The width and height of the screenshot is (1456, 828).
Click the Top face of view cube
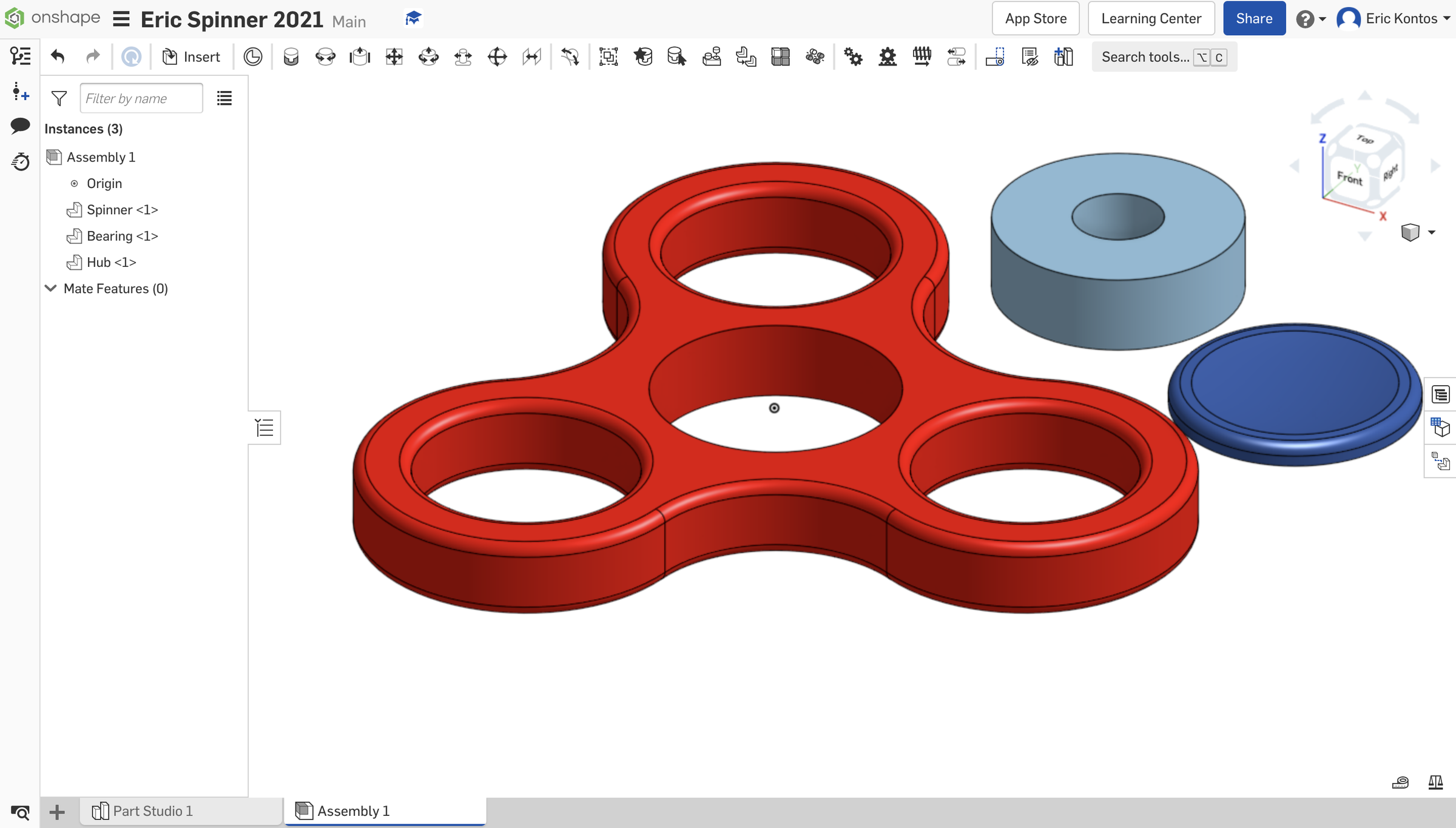pyautogui.click(x=1365, y=140)
